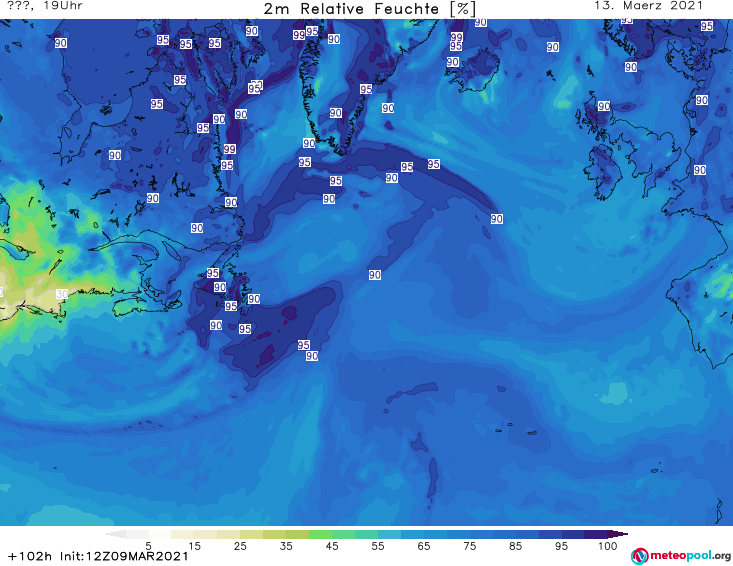Click the '75' value on the color scale

coord(469,546)
